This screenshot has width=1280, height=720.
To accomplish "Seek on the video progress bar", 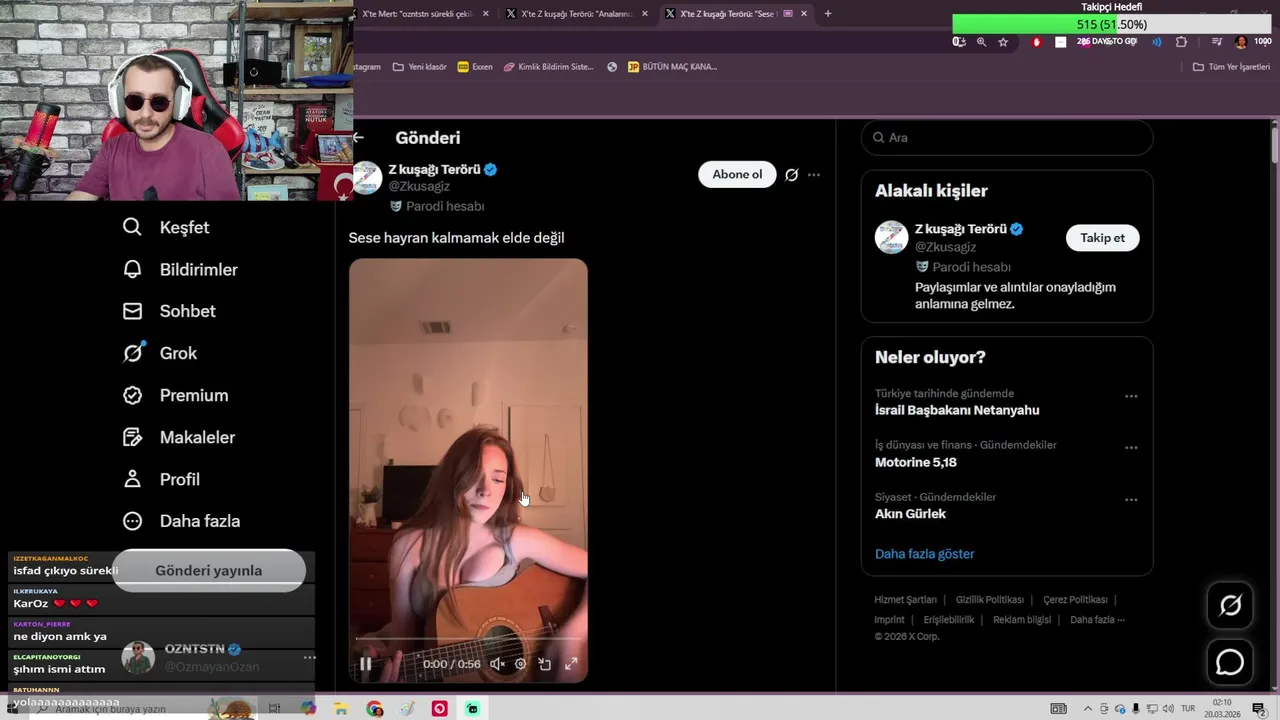I will pyautogui.click(x=468, y=638).
